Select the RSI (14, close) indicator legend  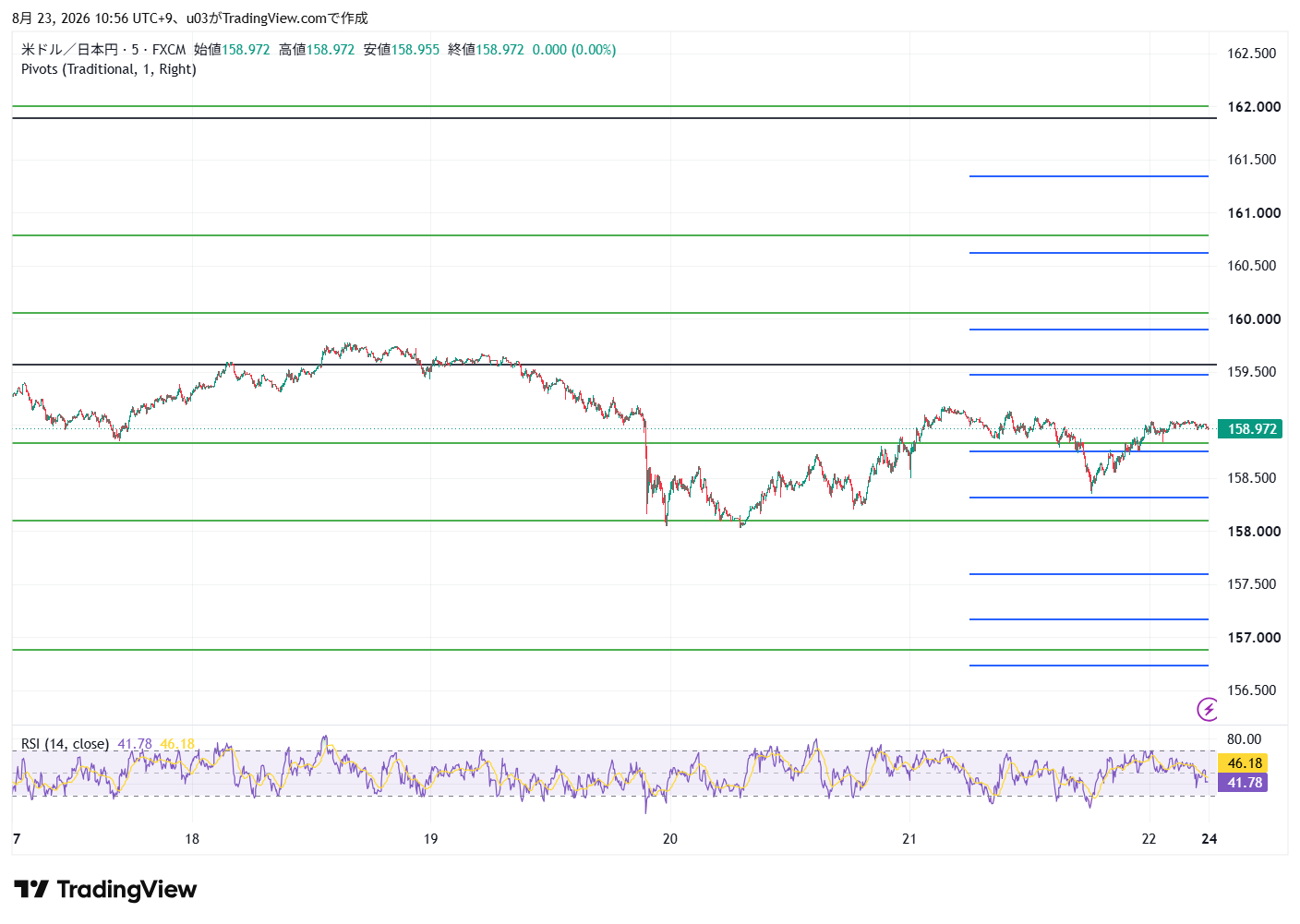[66, 744]
